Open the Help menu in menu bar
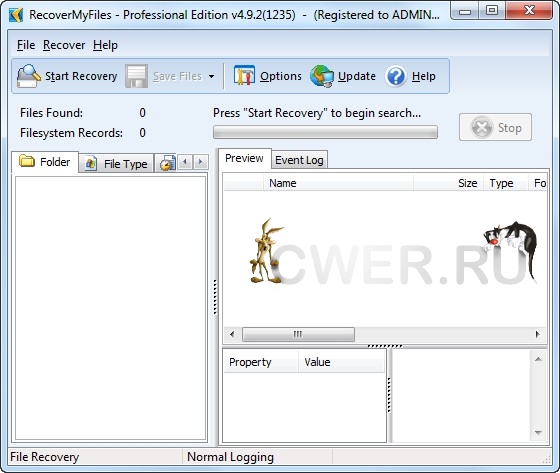 tap(105, 45)
